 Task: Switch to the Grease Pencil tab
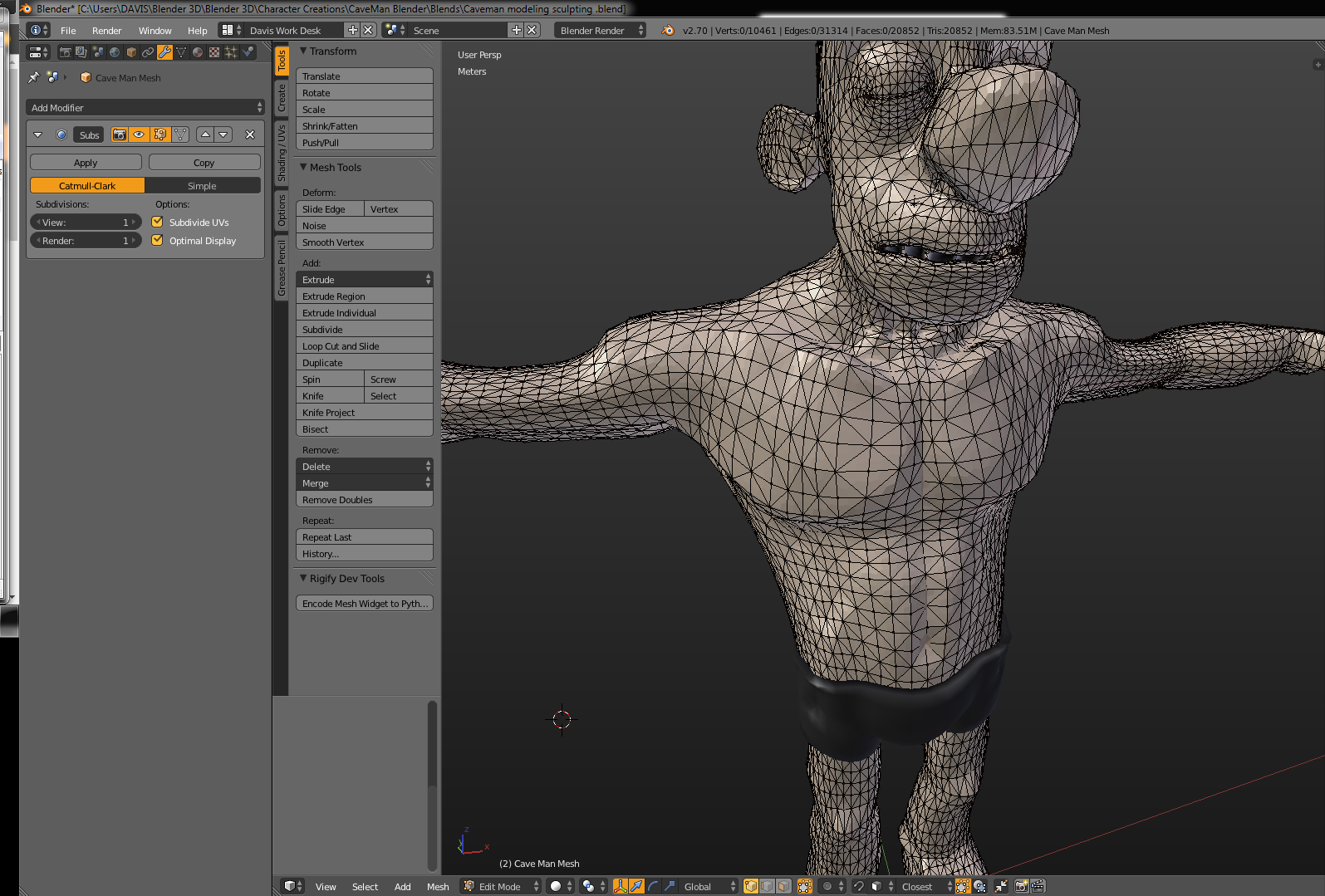(x=282, y=268)
